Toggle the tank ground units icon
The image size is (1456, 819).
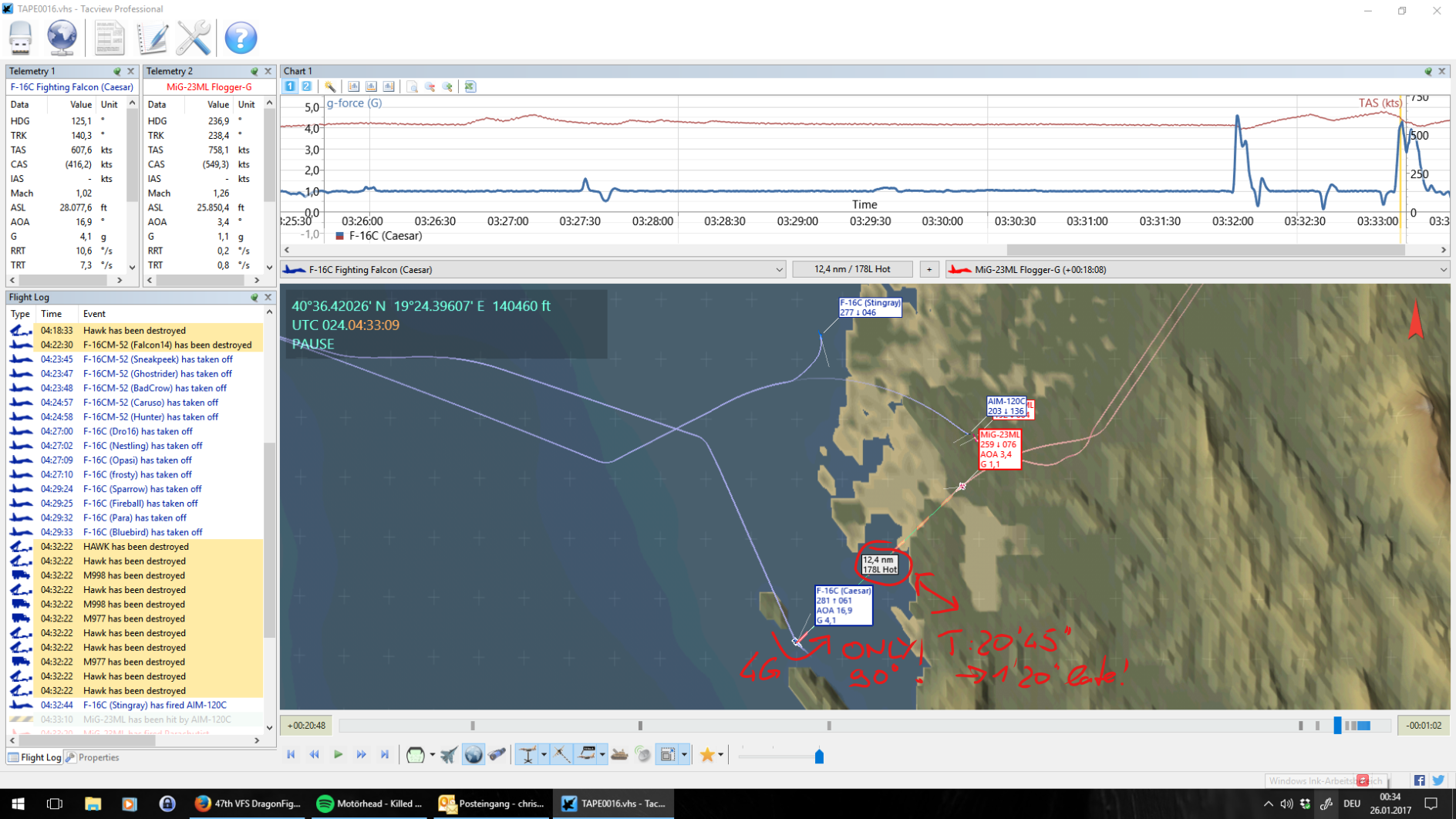(619, 755)
